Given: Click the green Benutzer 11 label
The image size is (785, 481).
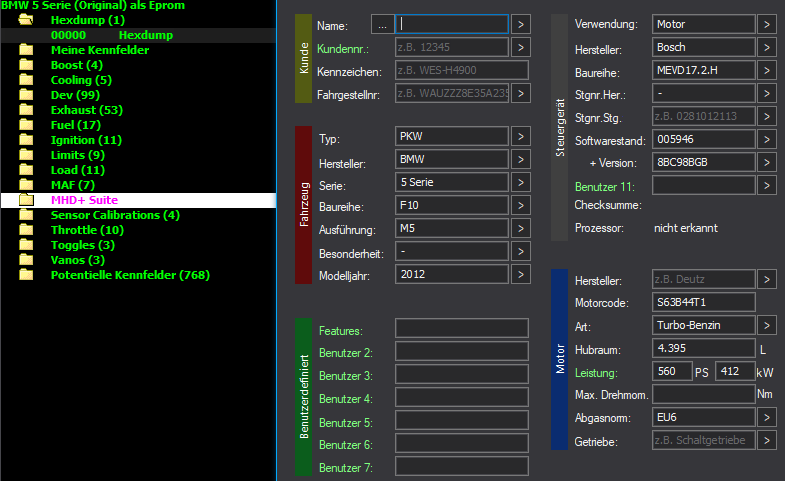Looking at the screenshot, I should (x=604, y=187).
